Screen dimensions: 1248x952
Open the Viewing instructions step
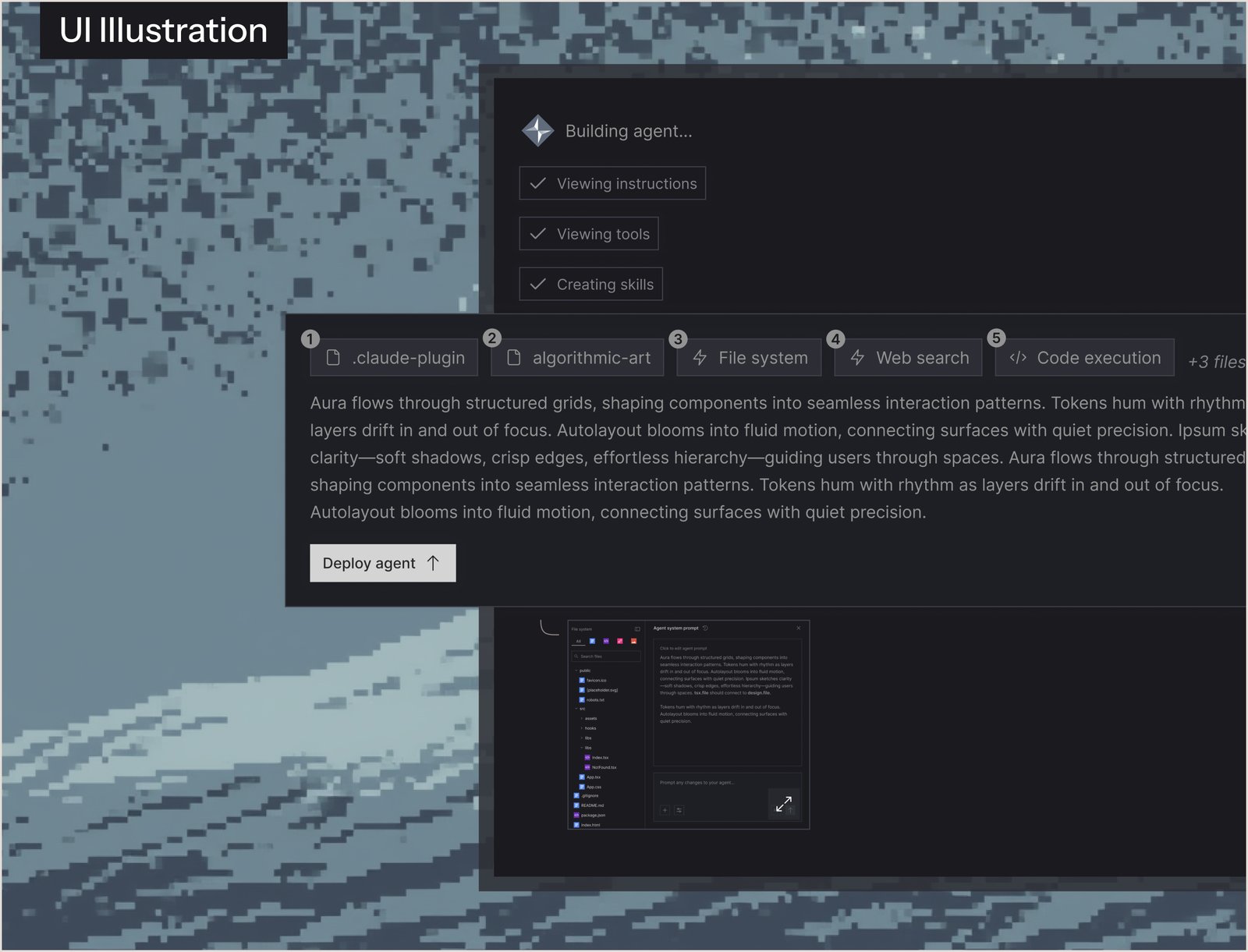click(x=612, y=183)
